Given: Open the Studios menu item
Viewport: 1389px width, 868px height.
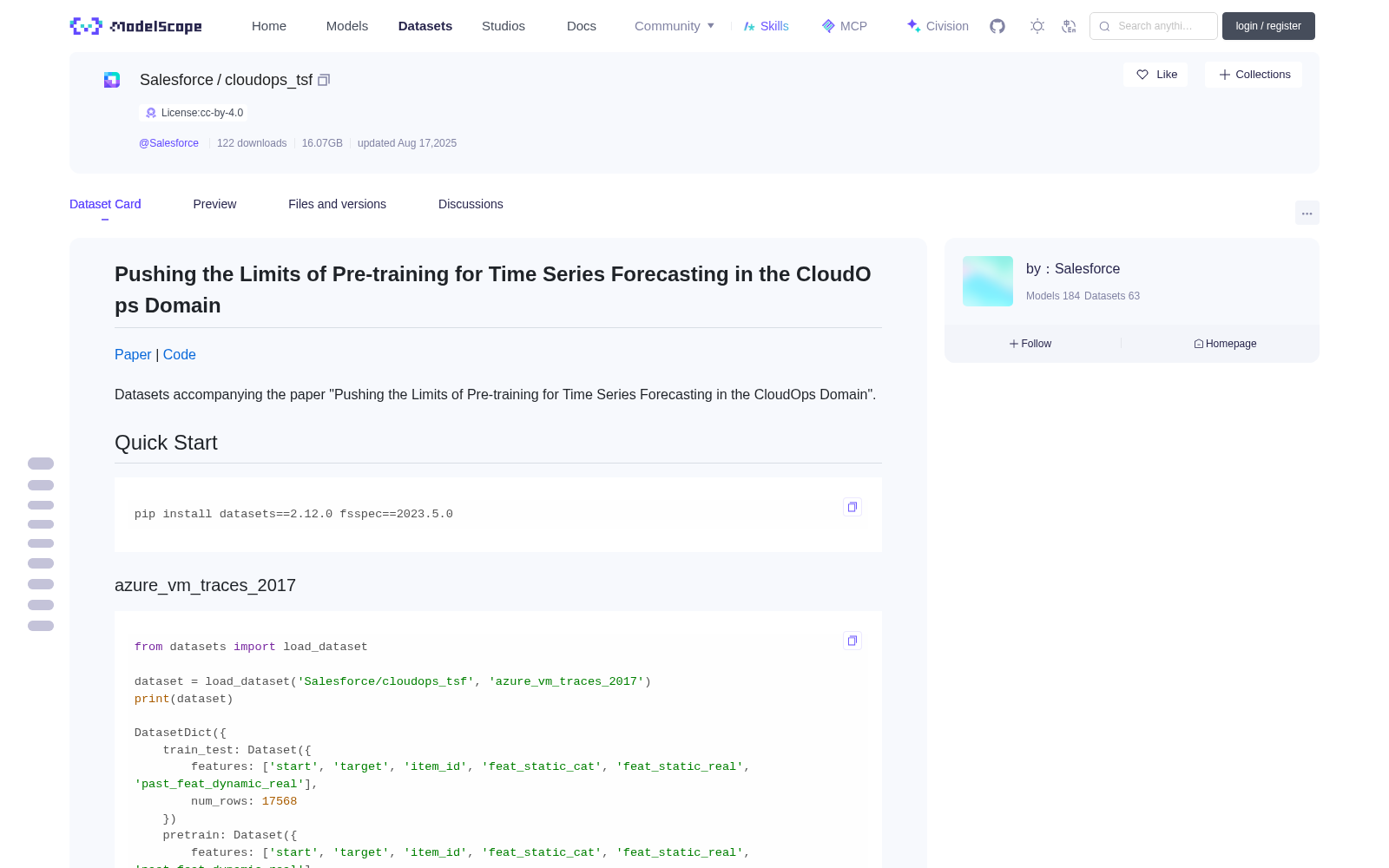Looking at the screenshot, I should point(504,26).
